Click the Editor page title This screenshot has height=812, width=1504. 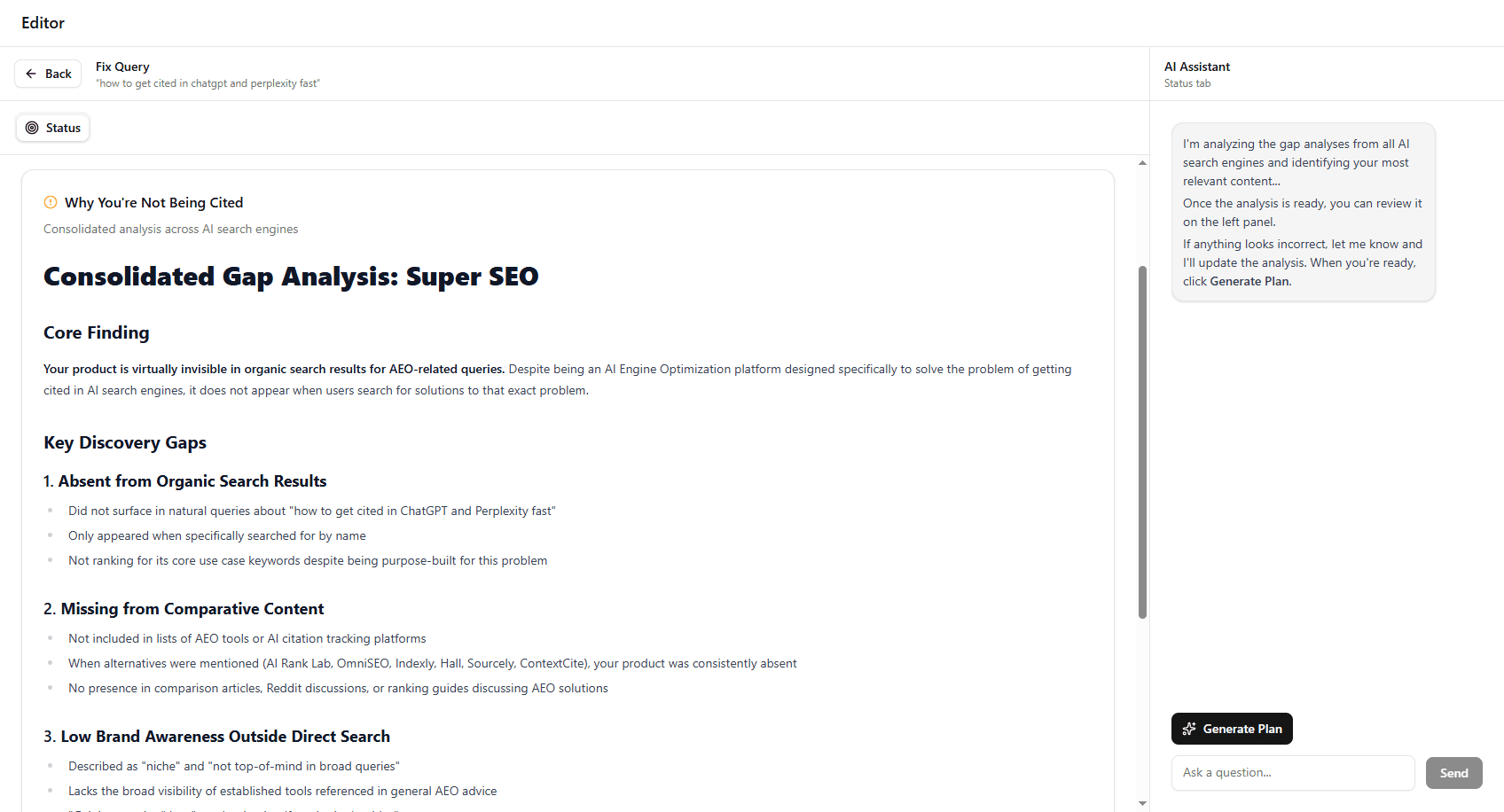coord(43,23)
